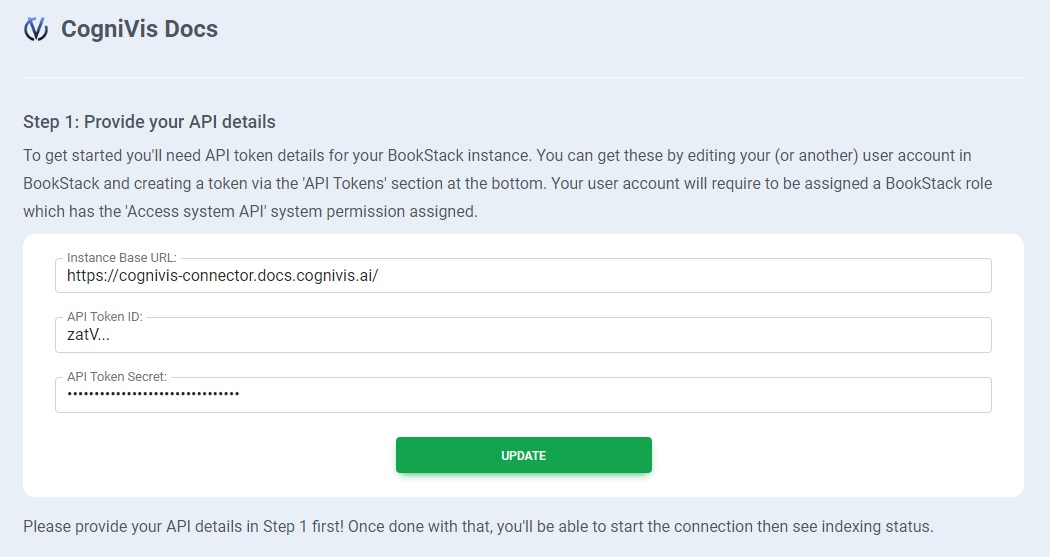This screenshot has width=1050, height=557.
Task: Click the "API Token ID:" label
Action: pos(105,317)
